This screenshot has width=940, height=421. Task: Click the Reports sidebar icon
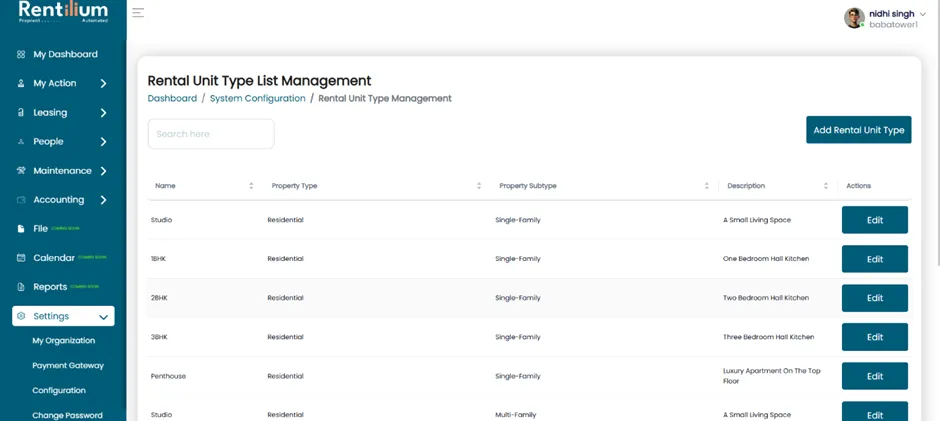pyautogui.click(x=21, y=287)
